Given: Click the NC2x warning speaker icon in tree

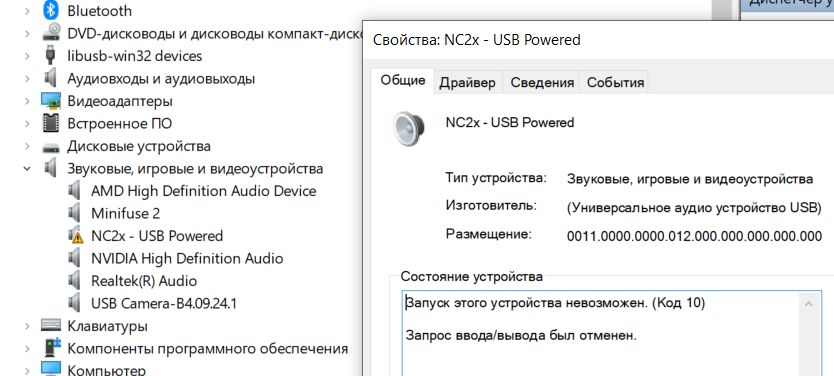Looking at the screenshot, I should point(76,236).
